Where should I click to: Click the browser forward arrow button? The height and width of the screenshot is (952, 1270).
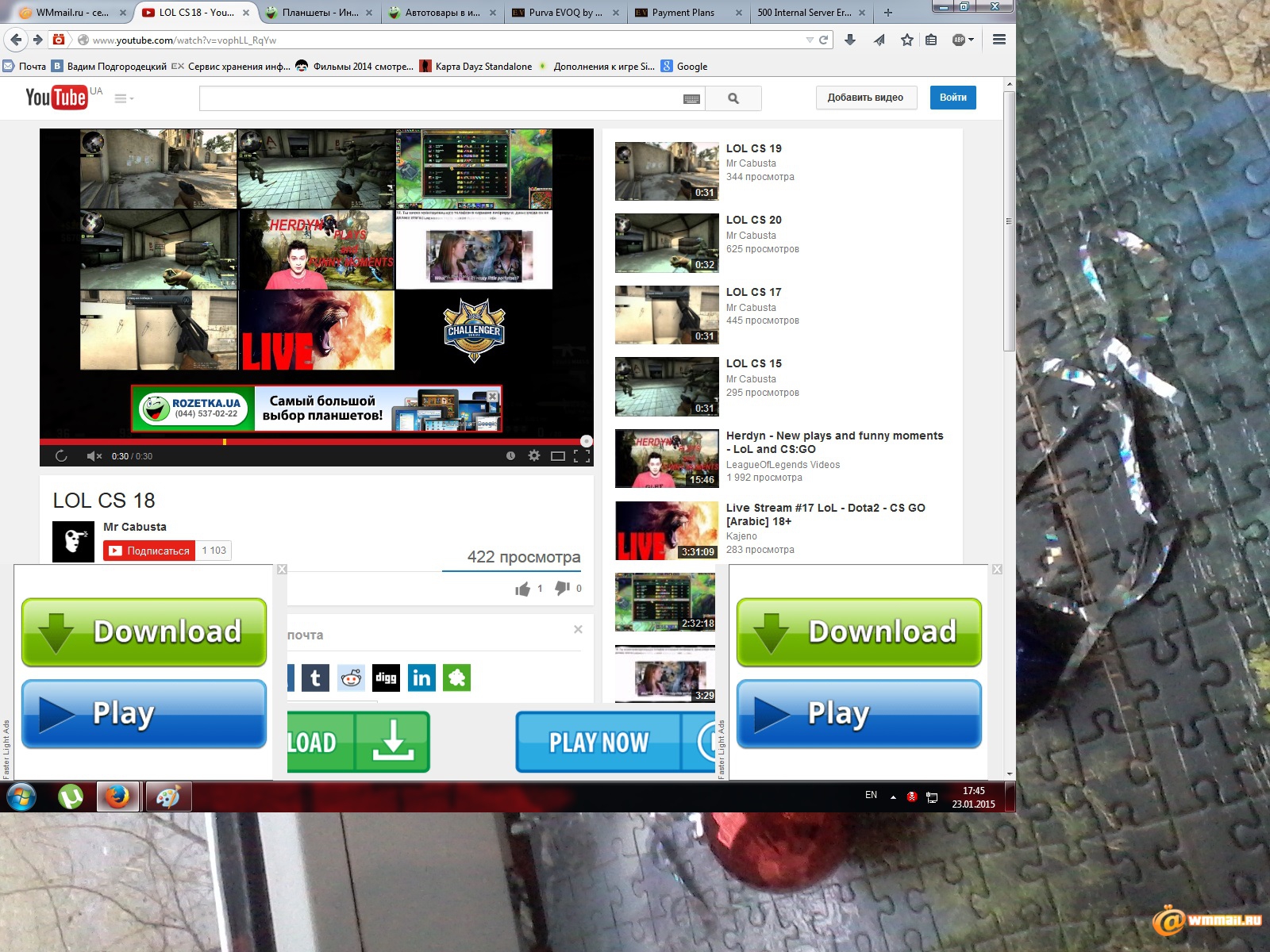click(x=37, y=40)
